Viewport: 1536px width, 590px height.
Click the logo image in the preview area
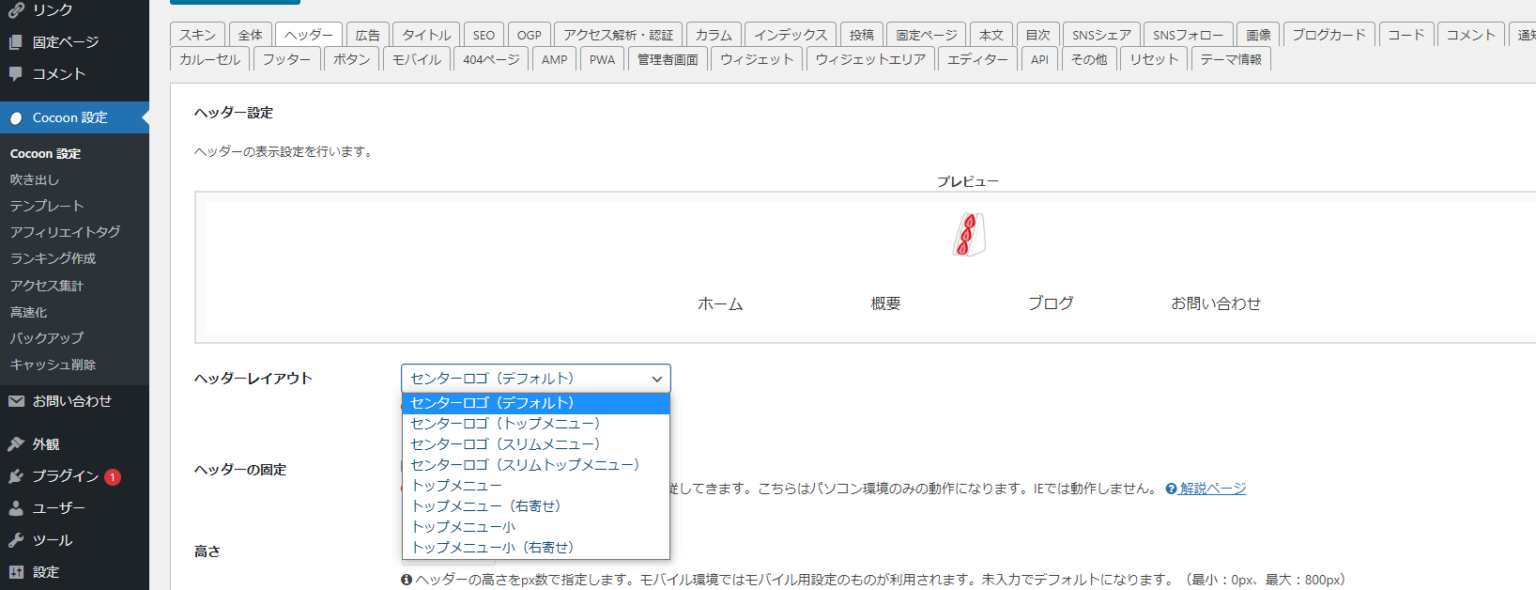[x=969, y=232]
